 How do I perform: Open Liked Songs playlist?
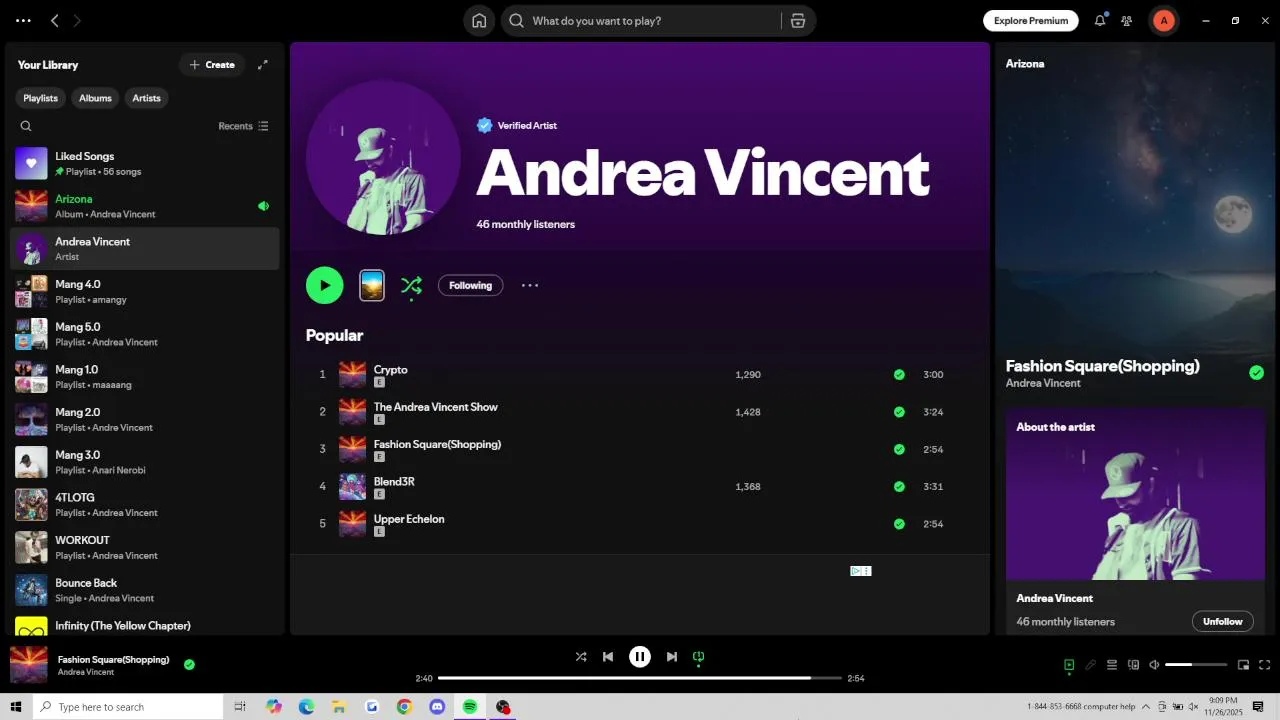pyautogui.click(x=145, y=163)
